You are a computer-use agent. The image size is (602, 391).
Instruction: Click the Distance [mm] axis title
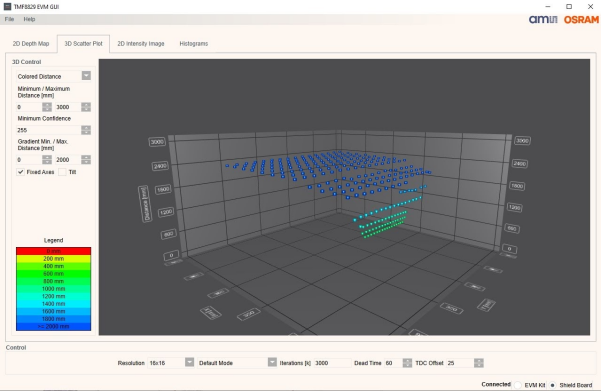click(x=145, y=204)
